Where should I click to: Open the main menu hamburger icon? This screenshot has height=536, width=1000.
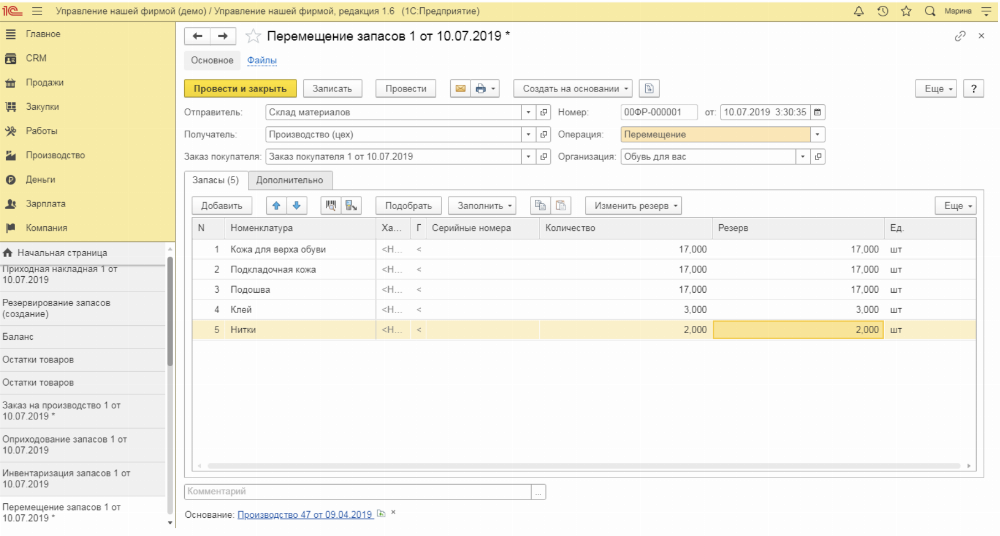click(x=36, y=11)
